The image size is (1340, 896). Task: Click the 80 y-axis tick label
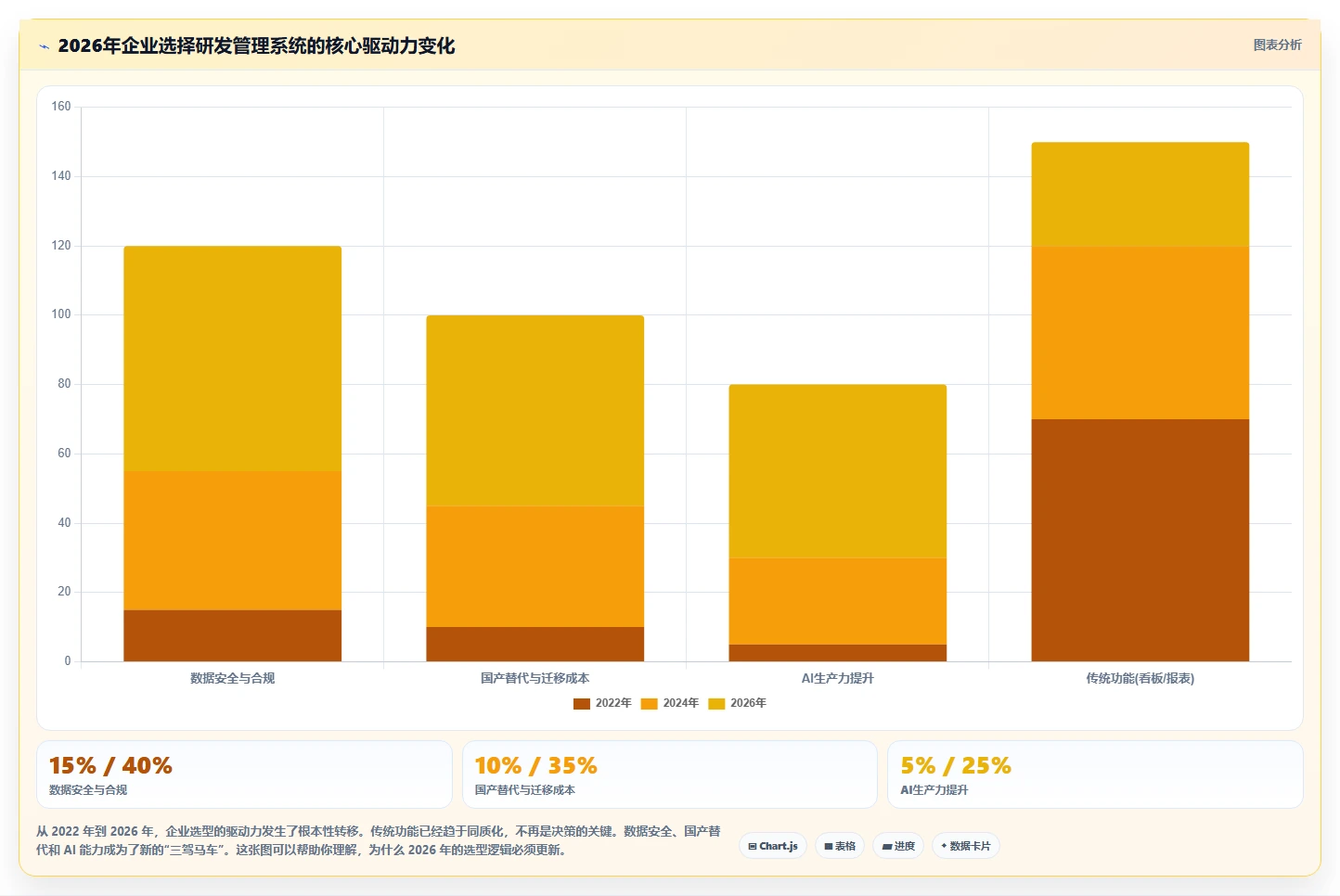64,384
